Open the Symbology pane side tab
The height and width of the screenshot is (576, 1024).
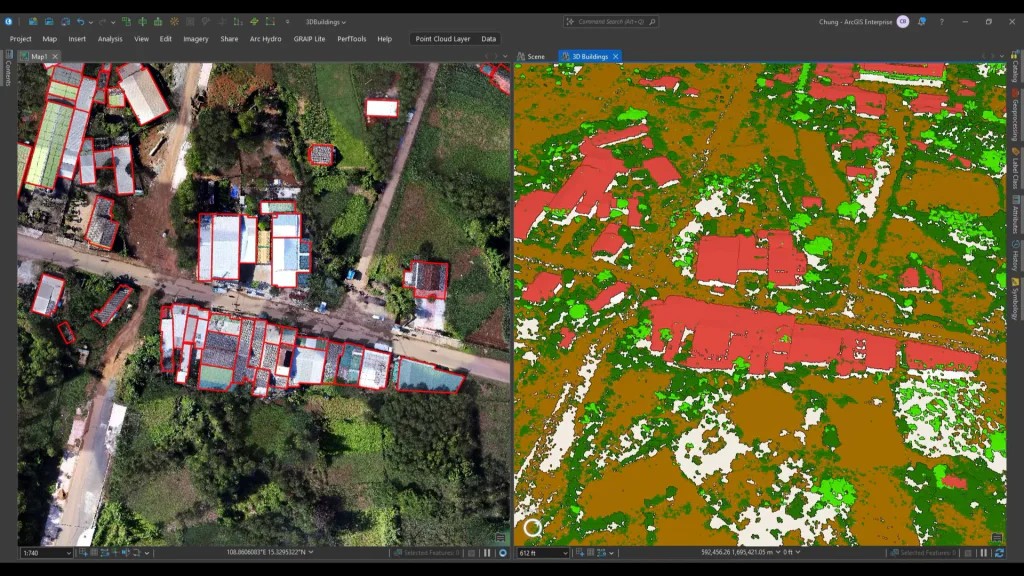click(x=1015, y=299)
